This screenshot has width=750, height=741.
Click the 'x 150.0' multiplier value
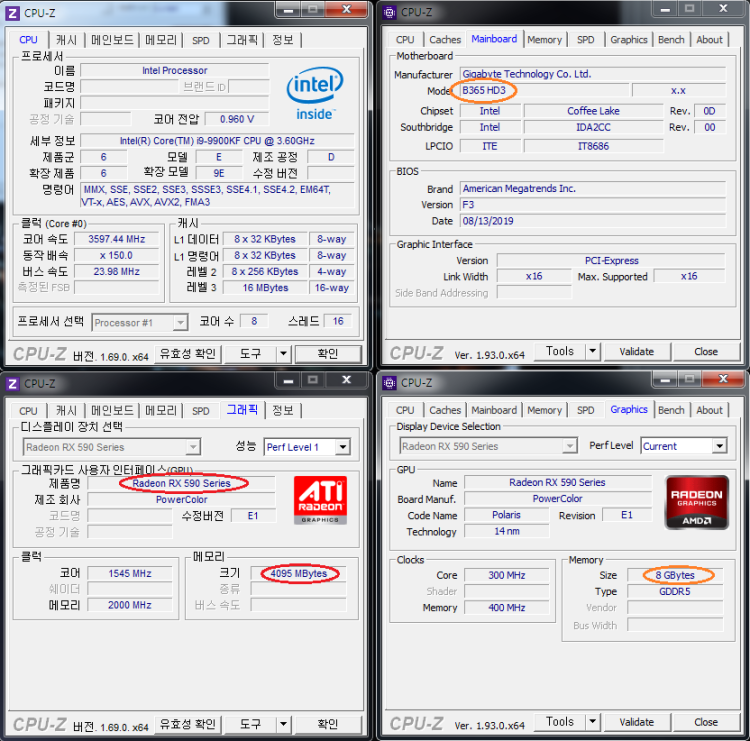tap(117, 255)
